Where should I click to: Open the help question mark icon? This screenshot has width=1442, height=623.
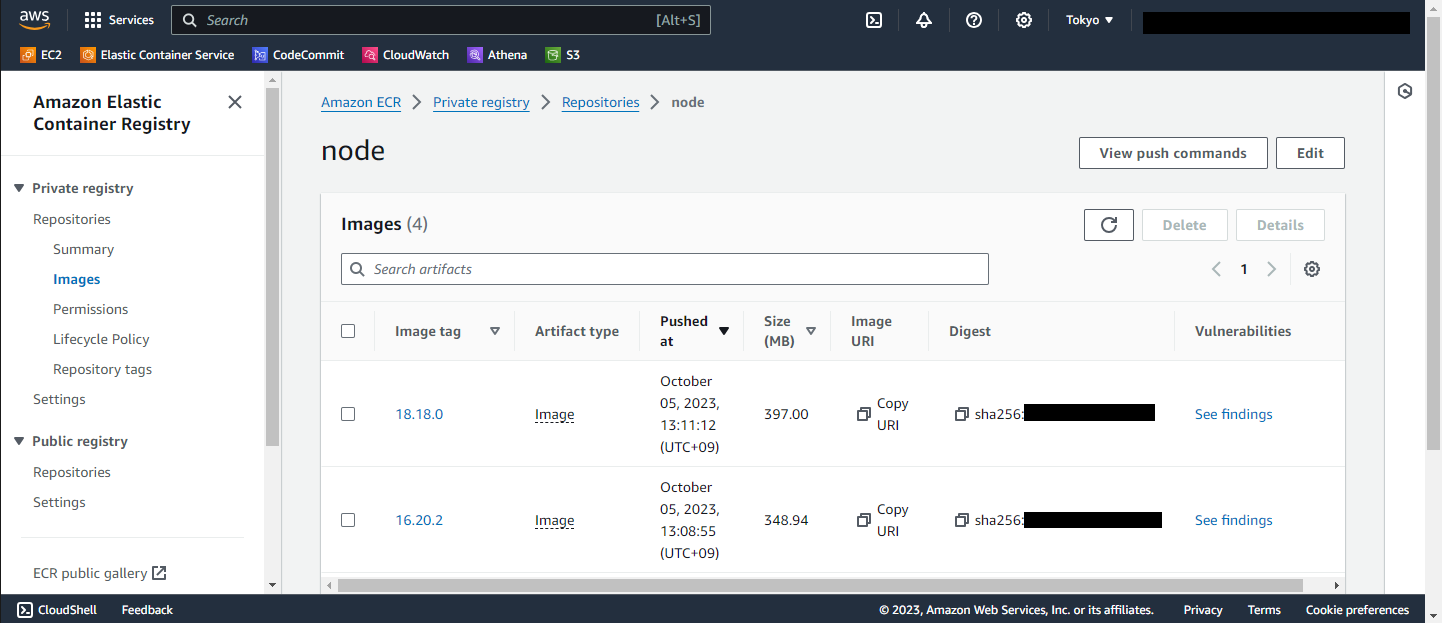[x=974, y=20]
